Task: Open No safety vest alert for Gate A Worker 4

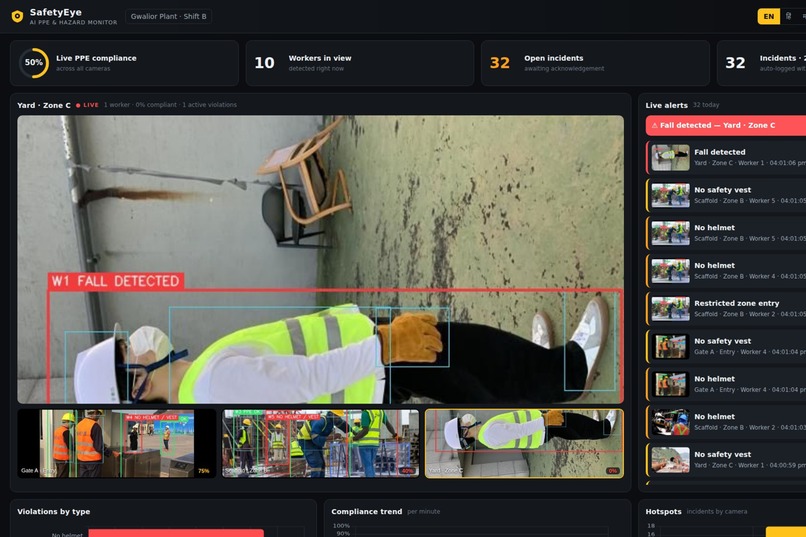Action: coord(726,346)
